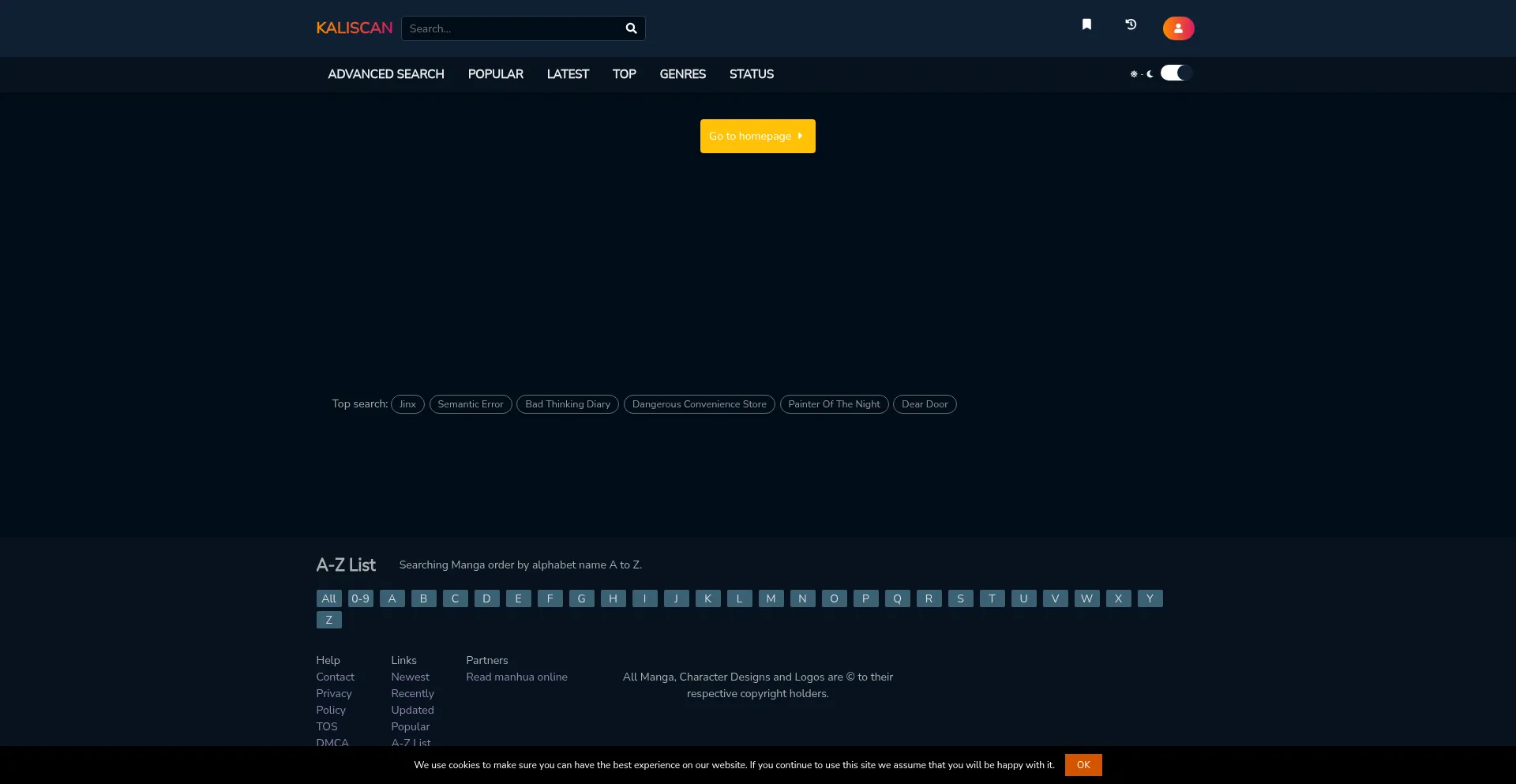
Task: Accept cookies with the OK button
Action: (1083, 765)
